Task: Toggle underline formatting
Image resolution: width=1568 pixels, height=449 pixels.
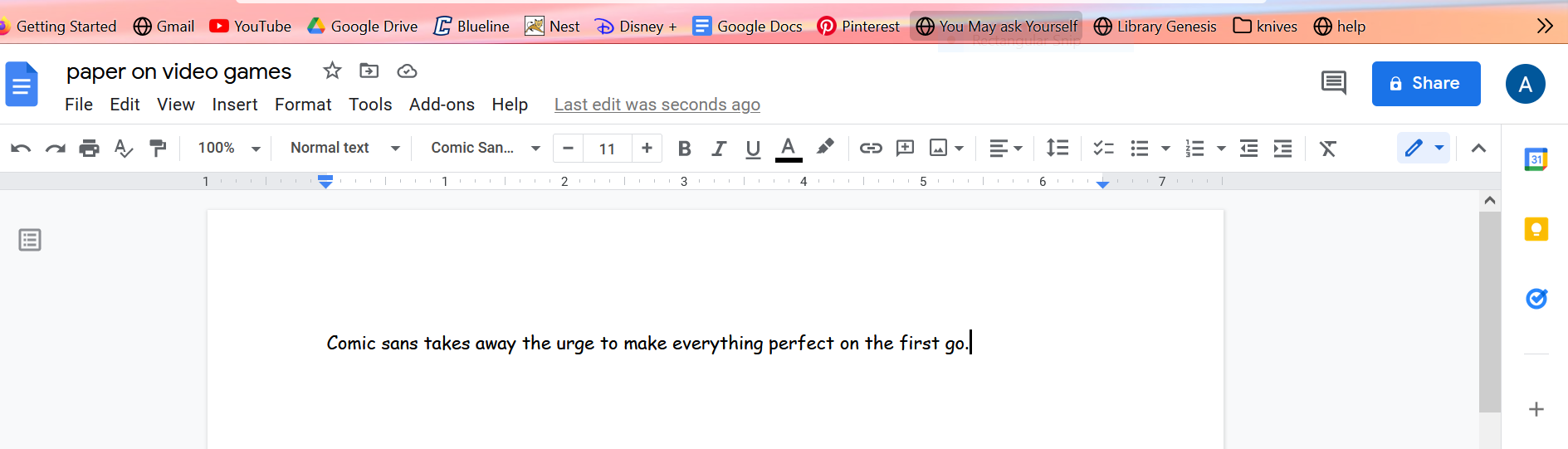Action: coord(753,149)
